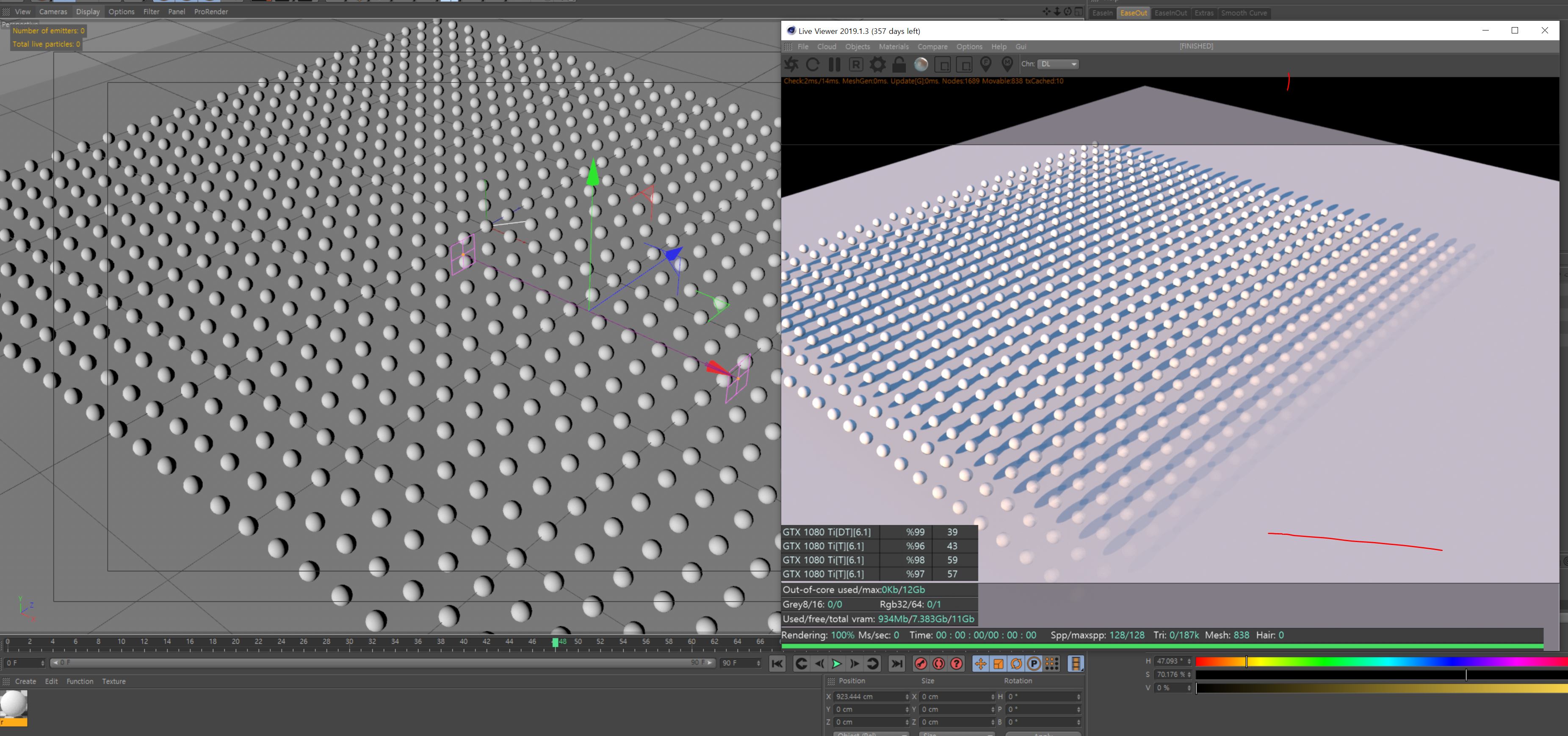Image resolution: width=1568 pixels, height=736 pixels.
Task: Pause rendering in Live Viewer
Action: coord(835,64)
